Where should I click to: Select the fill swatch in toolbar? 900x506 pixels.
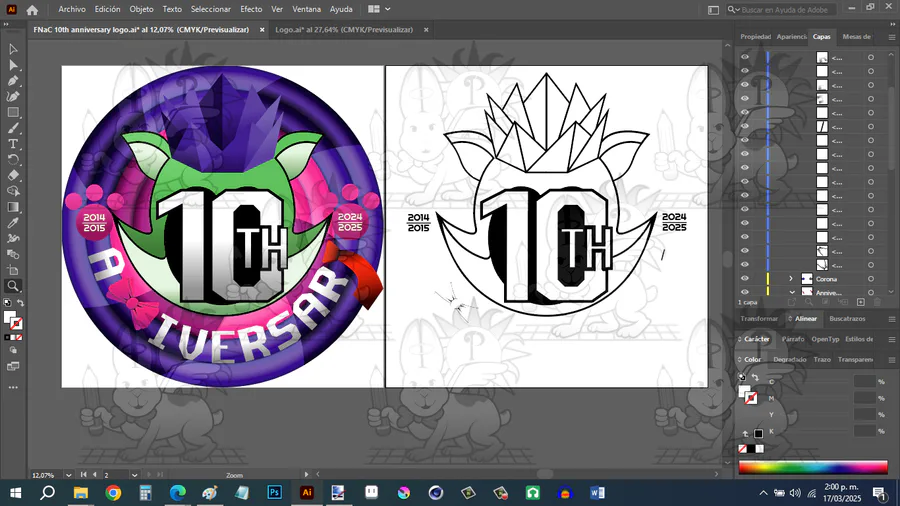9,318
